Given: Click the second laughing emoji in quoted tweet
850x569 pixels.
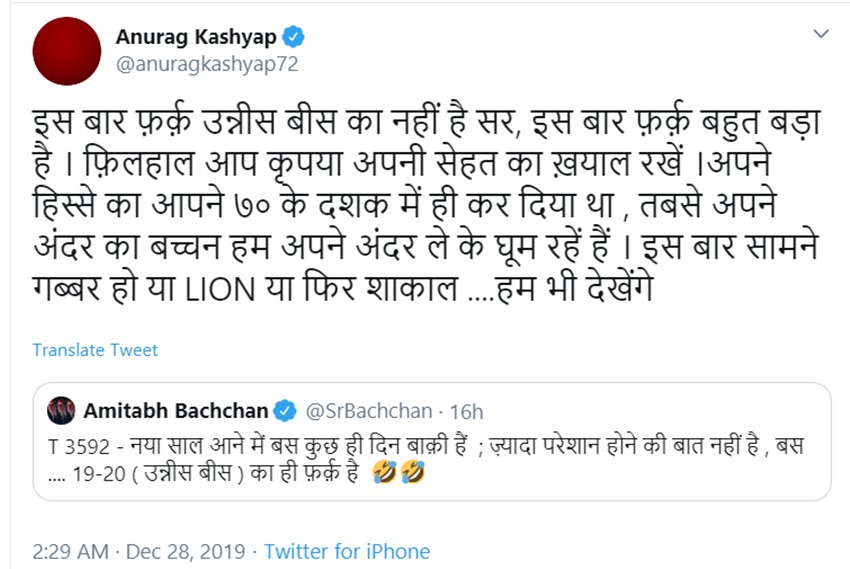Looking at the screenshot, I should 410,470.
